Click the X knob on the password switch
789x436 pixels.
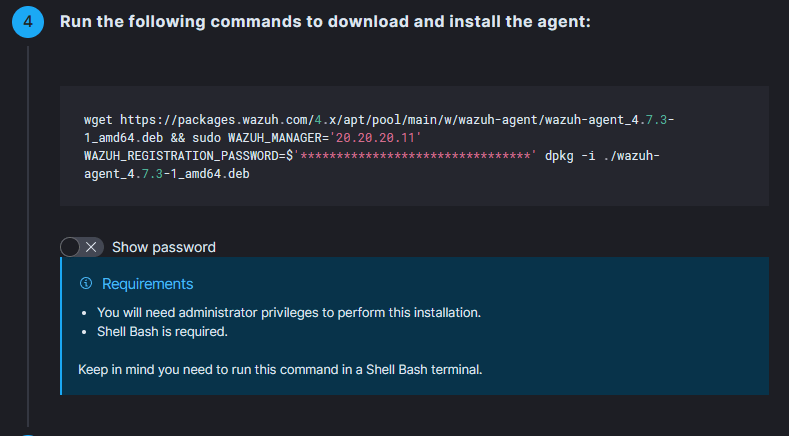coord(91,247)
